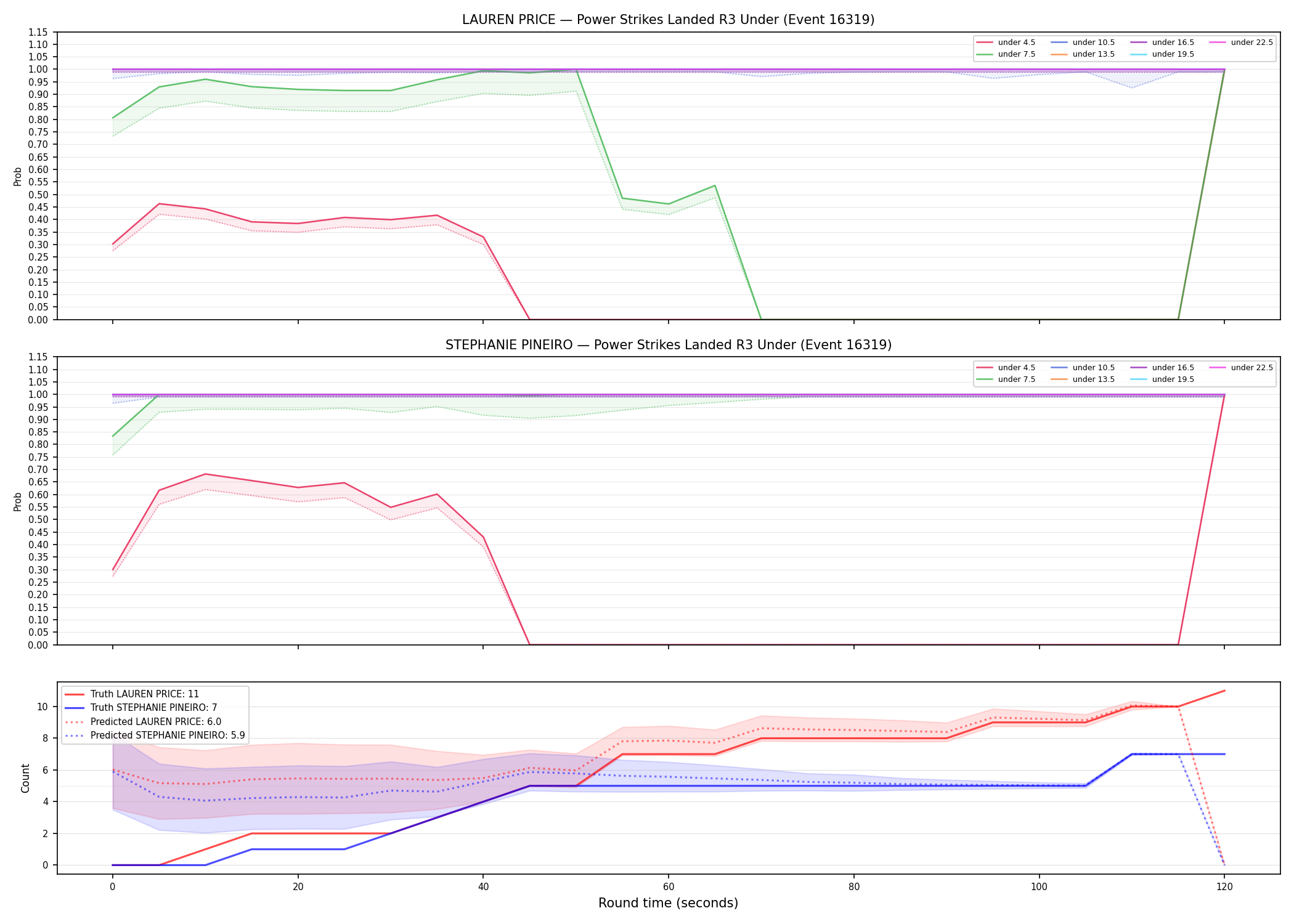Pick 'under 13.5' legend entry in Stephanie Pineiro chart
This screenshot has width=1294, height=924.
coord(1083,379)
